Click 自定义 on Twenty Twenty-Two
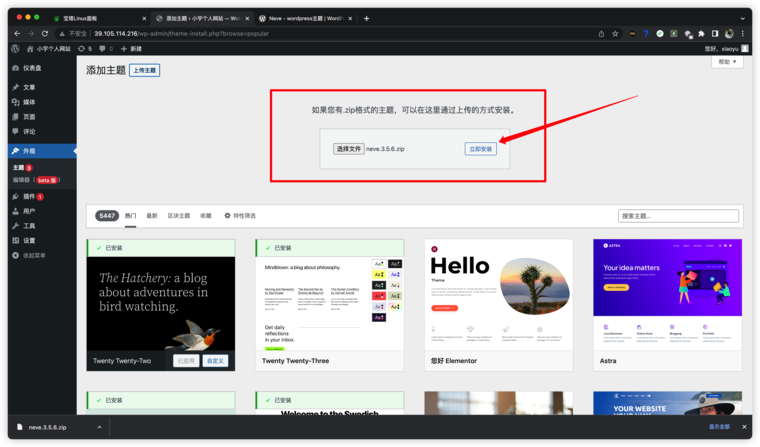This screenshot has height=447, width=760. (215, 361)
